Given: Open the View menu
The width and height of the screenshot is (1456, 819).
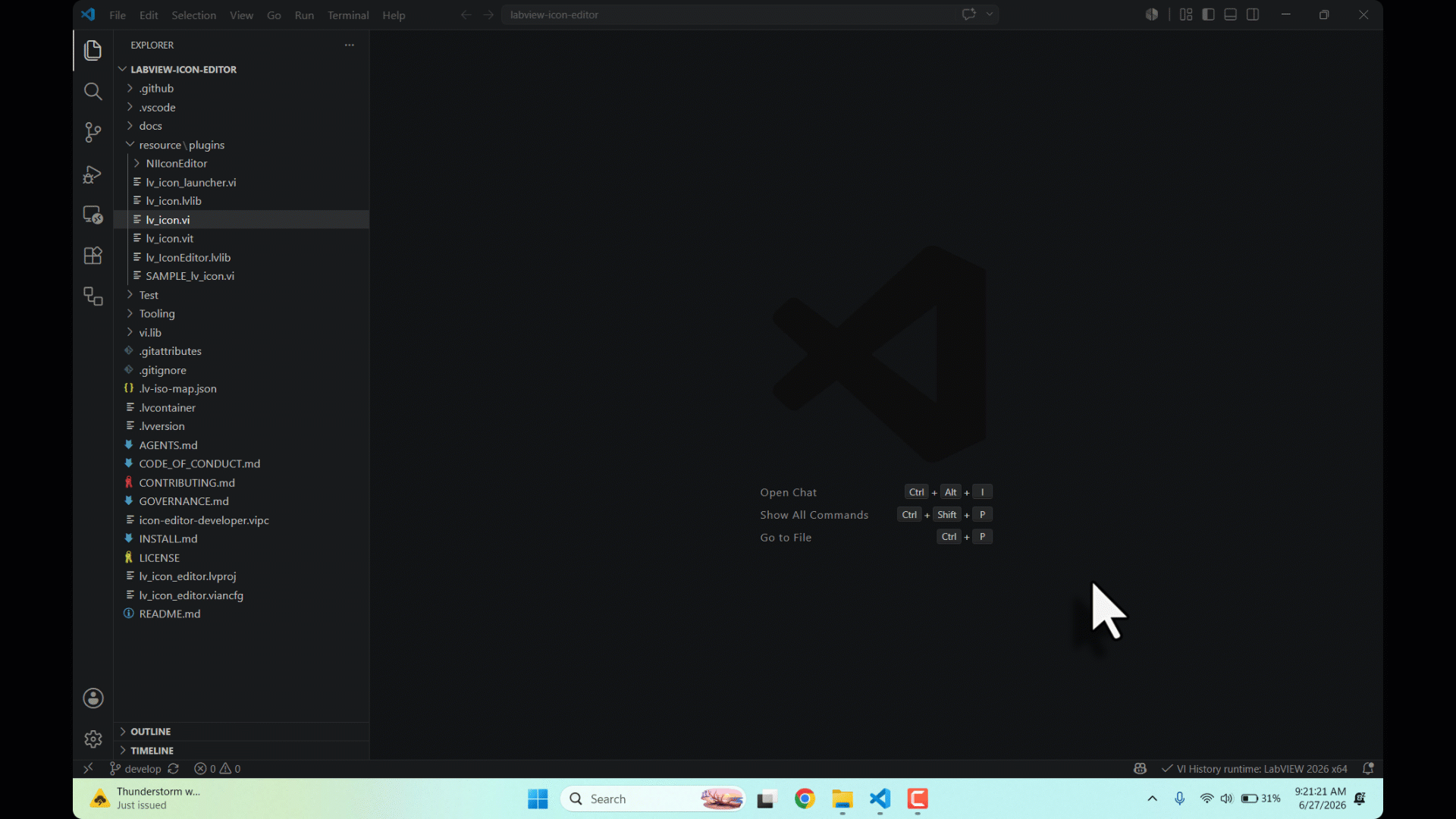Looking at the screenshot, I should click(241, 15).
